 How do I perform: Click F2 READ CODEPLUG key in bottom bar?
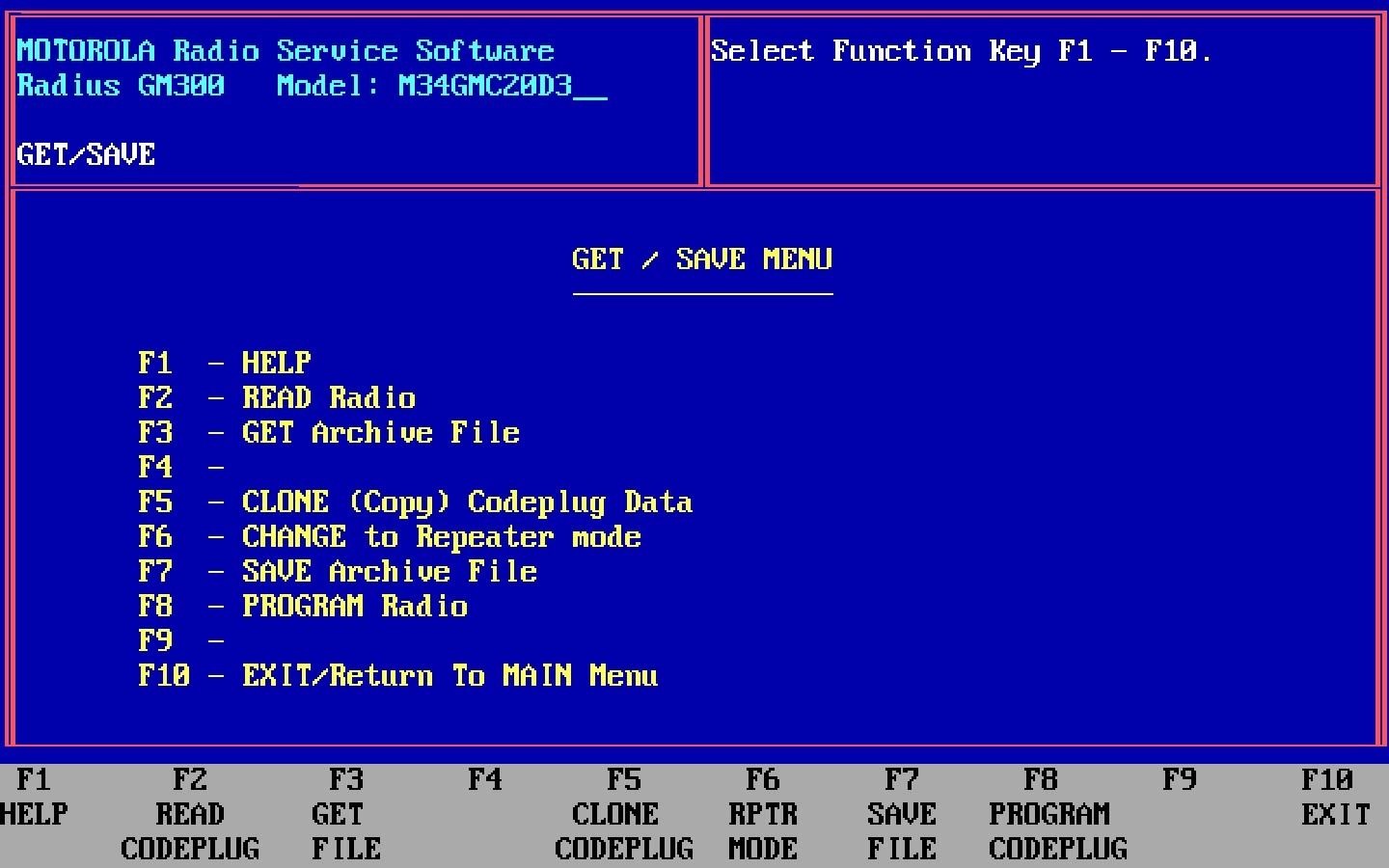[190, 814]
